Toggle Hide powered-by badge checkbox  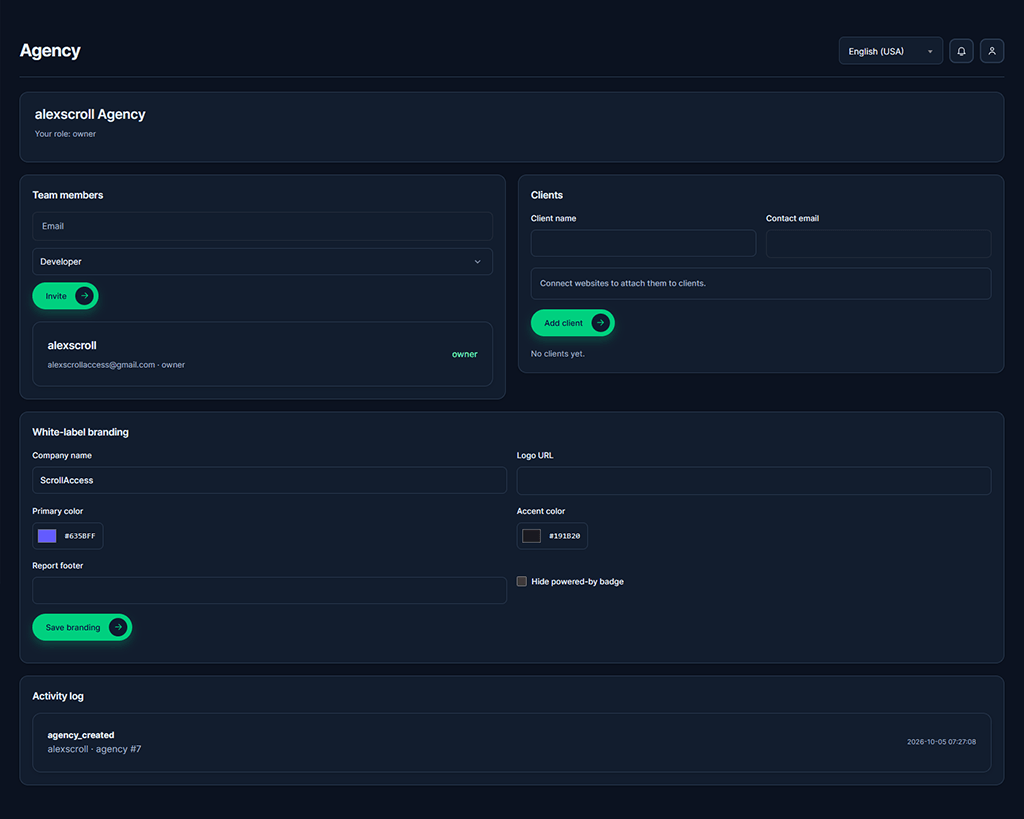522,581
